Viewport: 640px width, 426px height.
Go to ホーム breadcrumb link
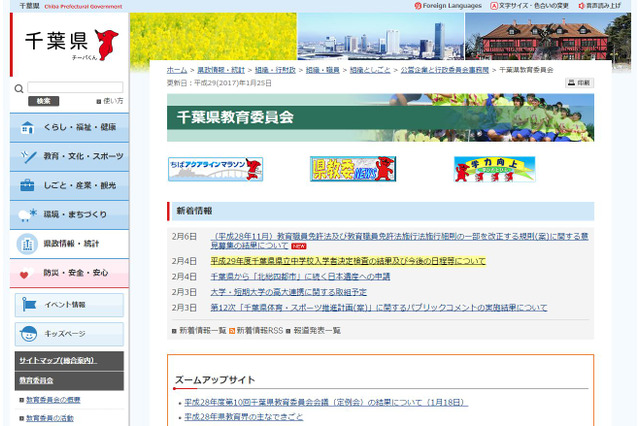pos(177,70)
